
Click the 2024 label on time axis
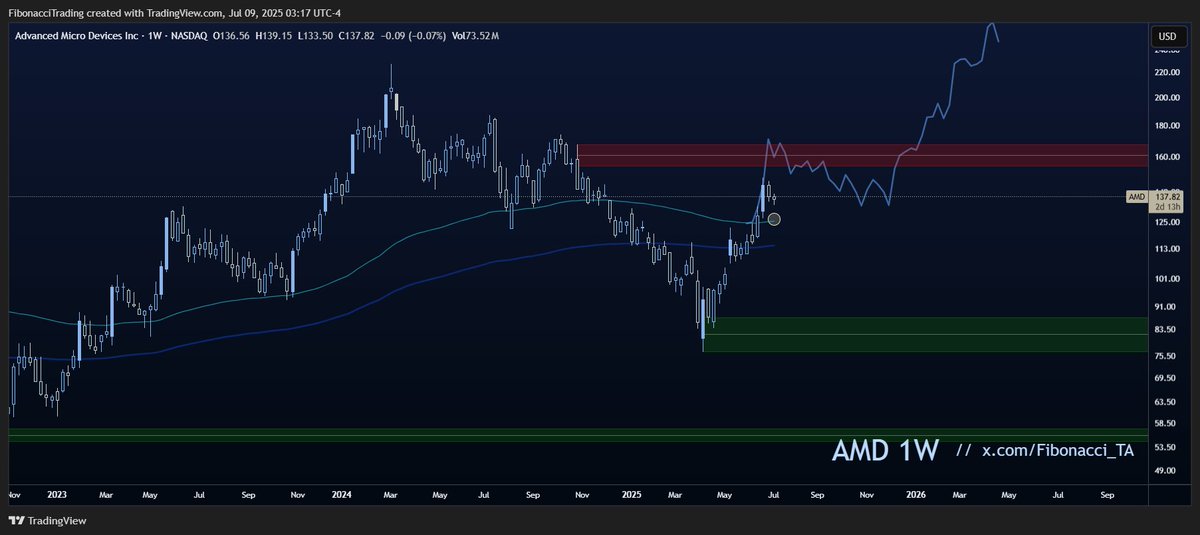pos(343,494)
